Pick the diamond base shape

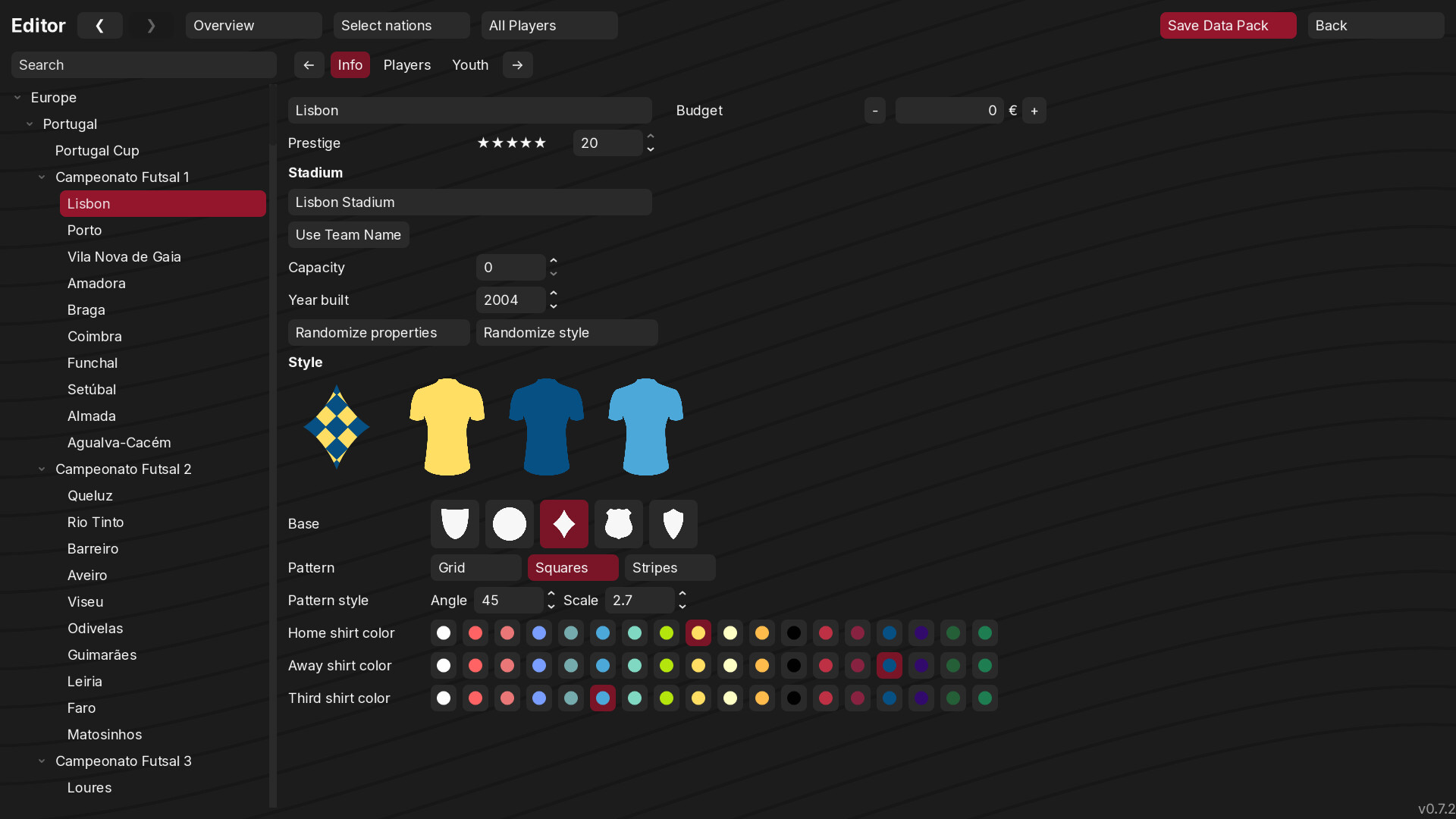tap(563, 523)
